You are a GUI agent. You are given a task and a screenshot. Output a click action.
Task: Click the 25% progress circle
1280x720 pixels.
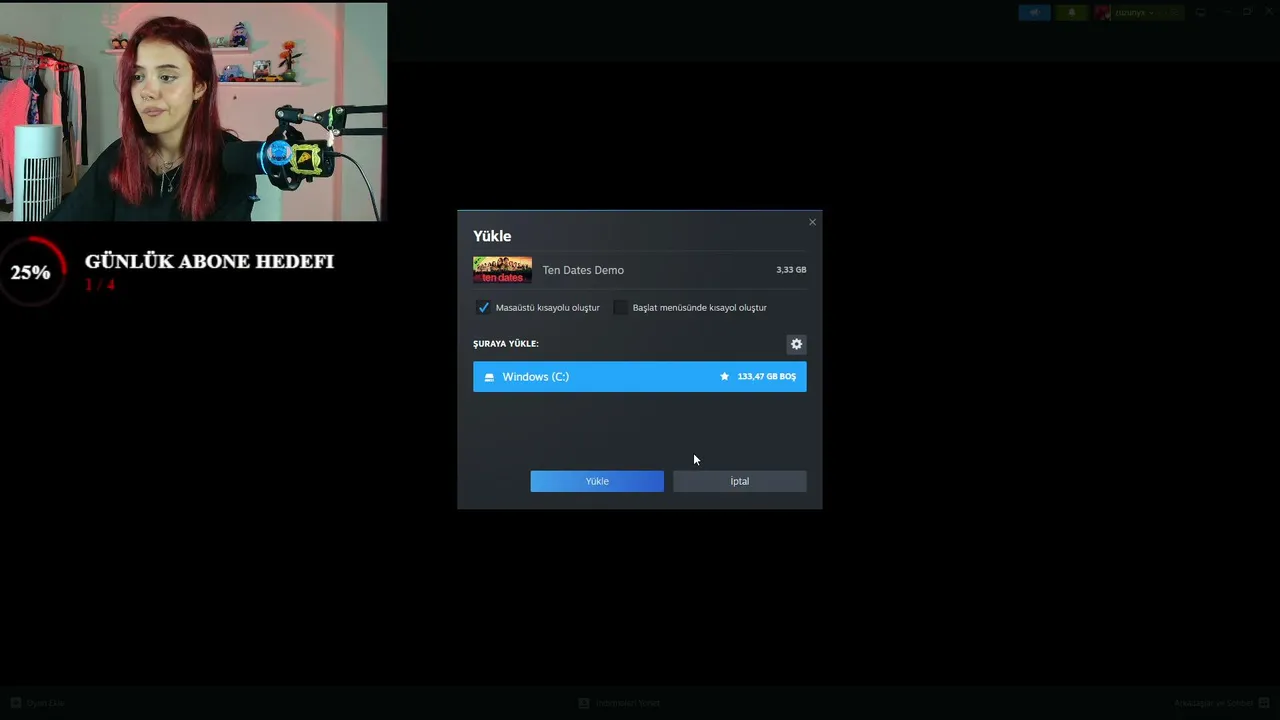pos(31,272)
